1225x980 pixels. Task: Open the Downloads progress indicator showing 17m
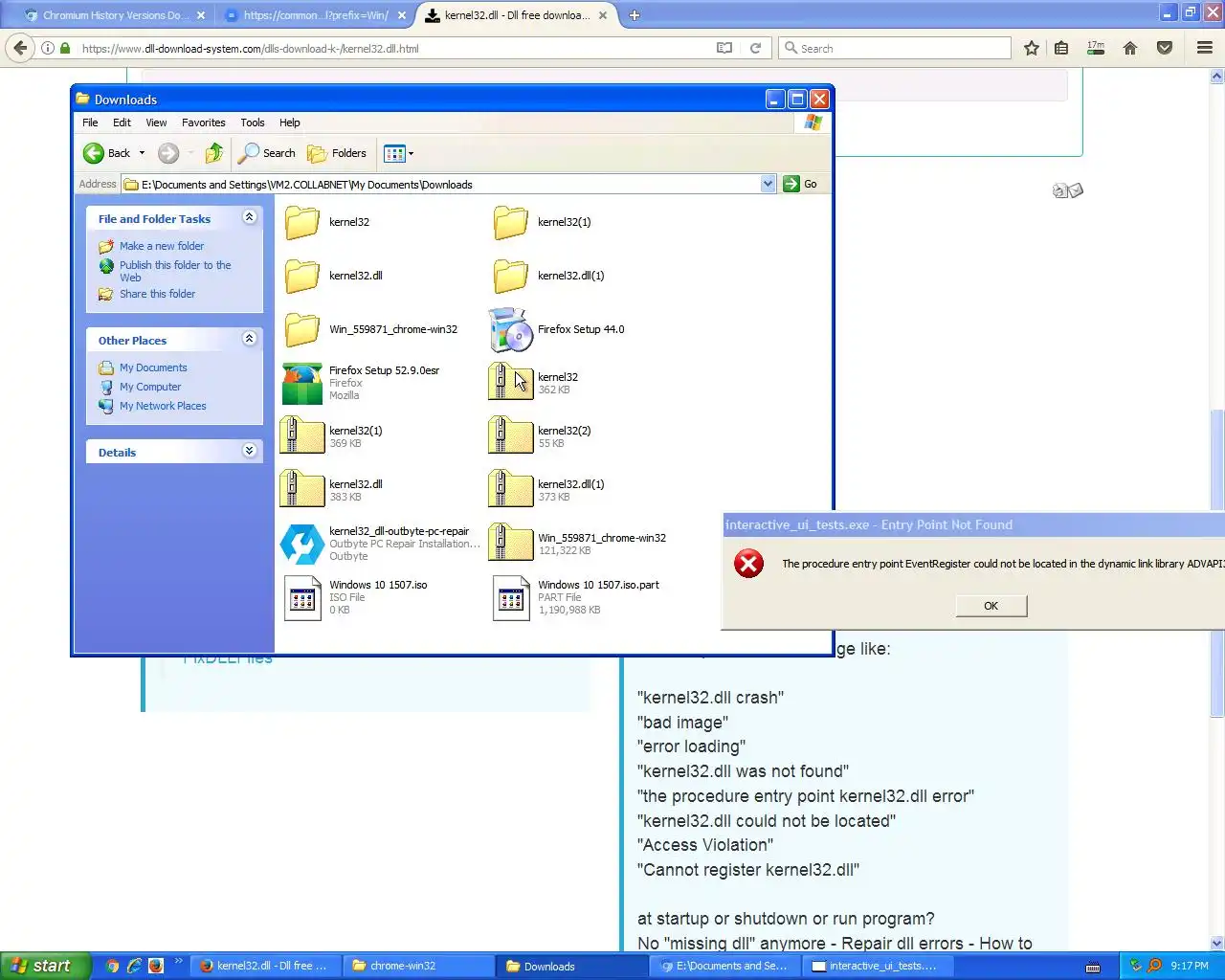click(1096, 48)
